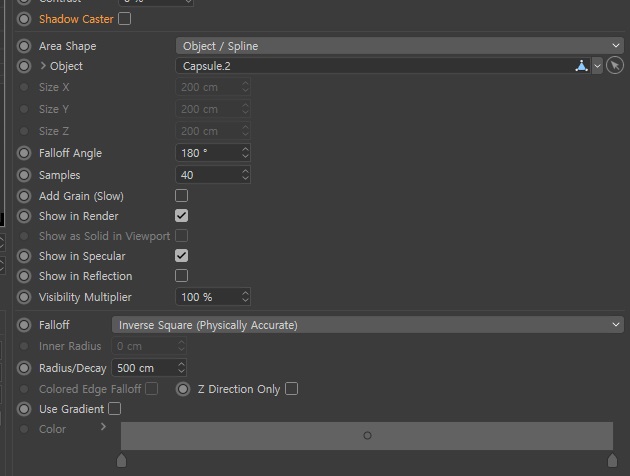Screen dimensions: 630x476
Task: Click keyframe circle next to Samples
Action: coord(24,175)
